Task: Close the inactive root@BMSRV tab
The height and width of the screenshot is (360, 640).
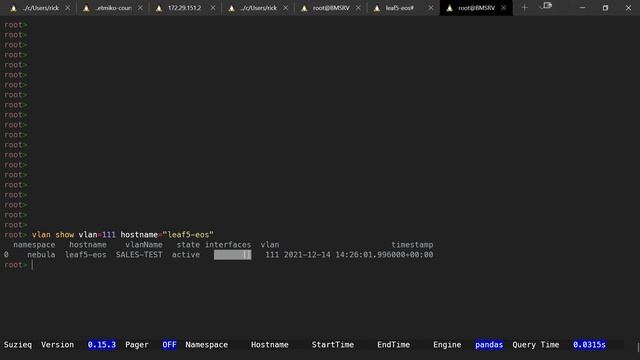Action: point(358,8)
